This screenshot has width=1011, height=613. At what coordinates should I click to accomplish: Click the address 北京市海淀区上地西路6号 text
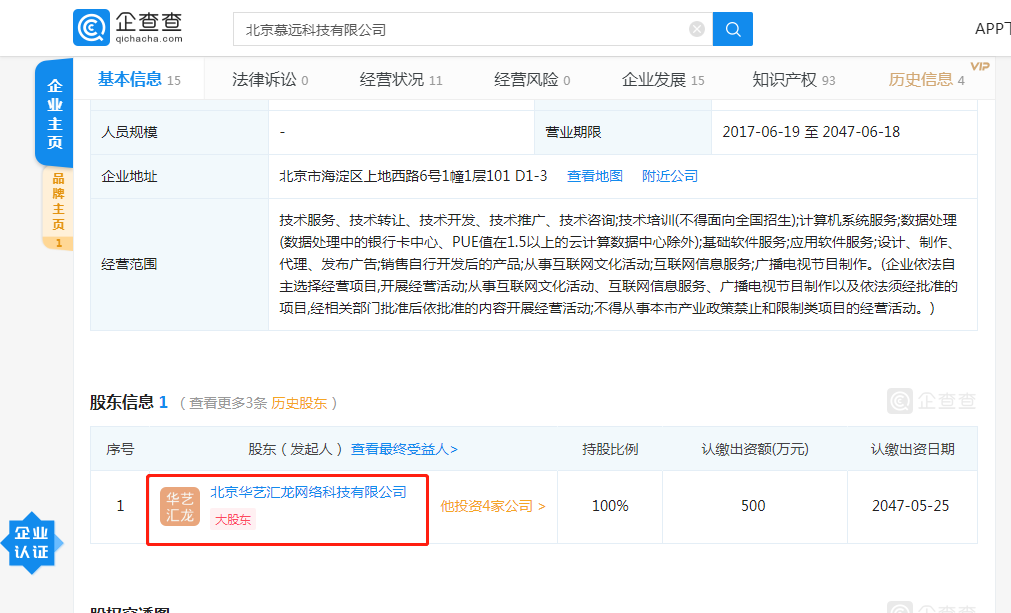[413, 176]
